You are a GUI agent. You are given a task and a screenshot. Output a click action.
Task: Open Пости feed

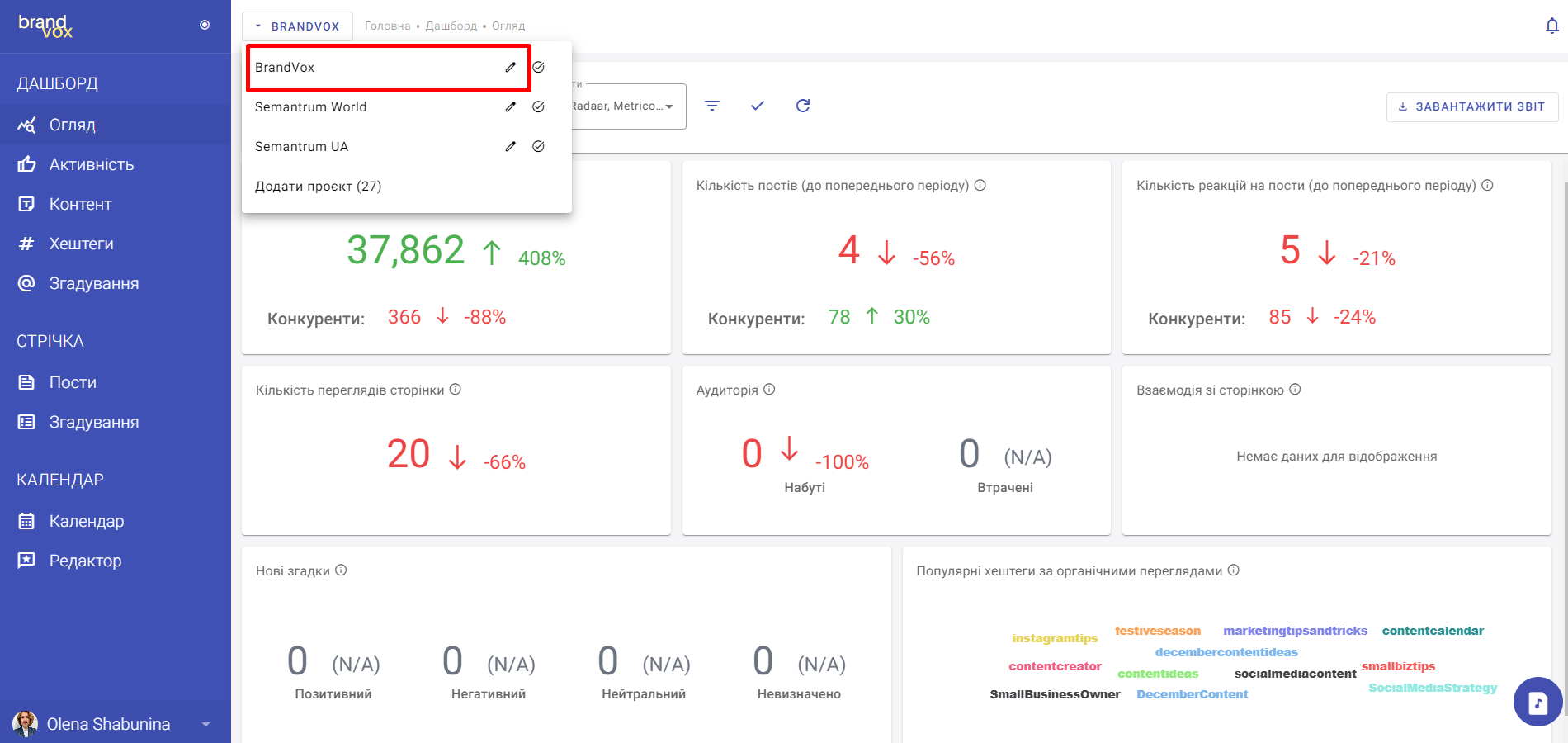click(116, 382)
